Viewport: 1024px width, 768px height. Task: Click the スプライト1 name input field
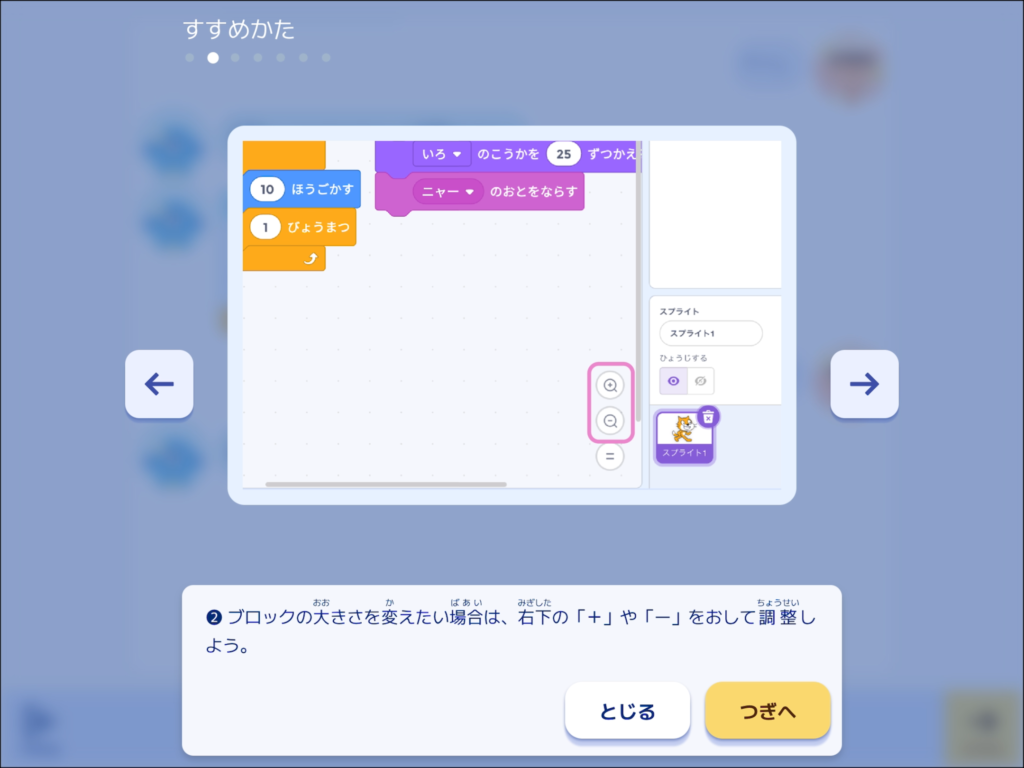[x=711, y=333]
